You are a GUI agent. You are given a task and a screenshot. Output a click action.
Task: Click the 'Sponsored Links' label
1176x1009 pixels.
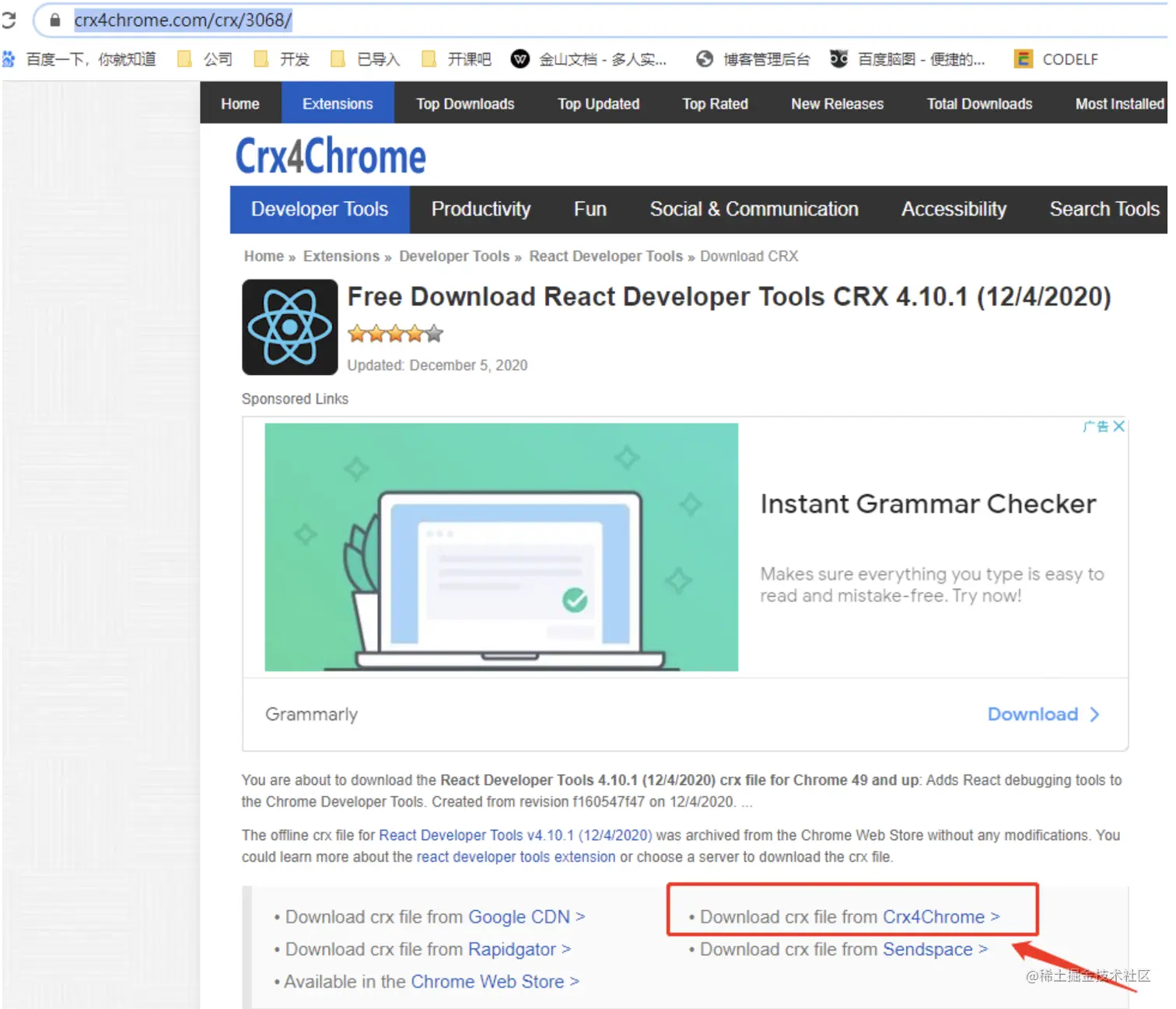[295, 398]
